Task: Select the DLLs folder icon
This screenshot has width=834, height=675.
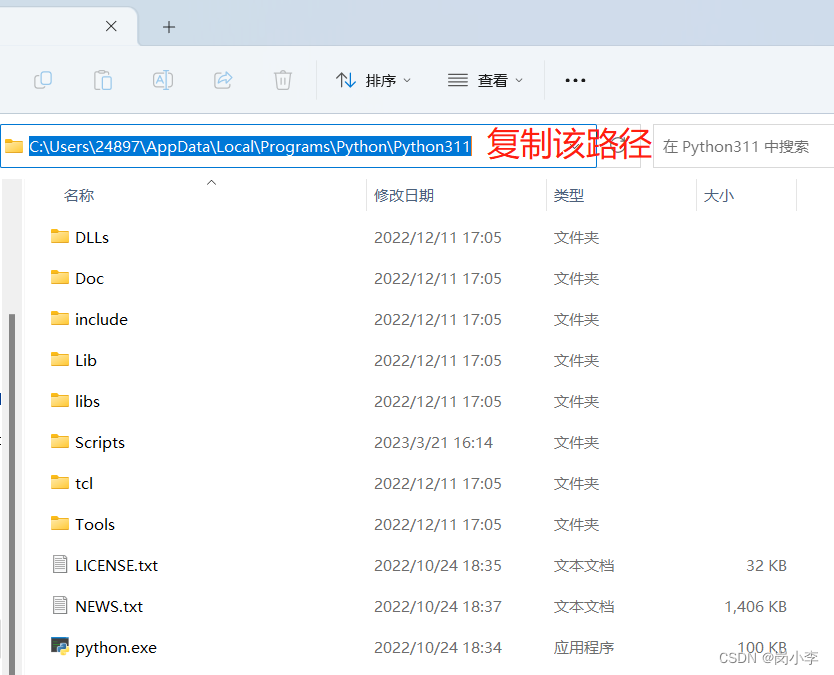Action: (x=60, y=236)
